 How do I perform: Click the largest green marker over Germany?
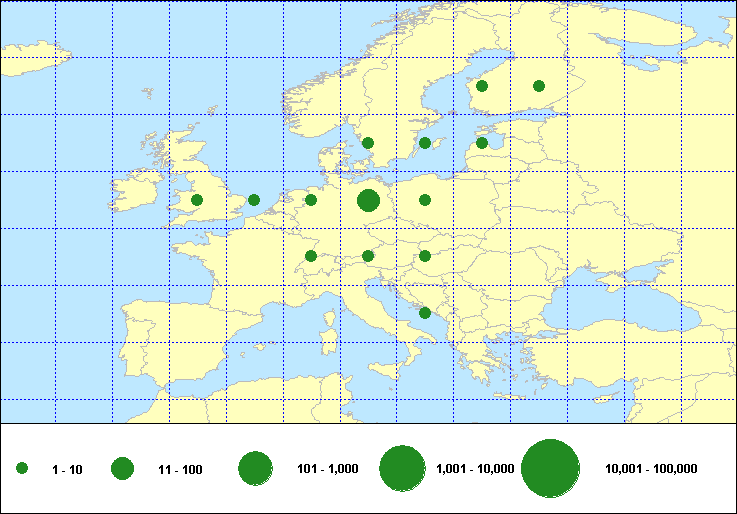(368, 200)
